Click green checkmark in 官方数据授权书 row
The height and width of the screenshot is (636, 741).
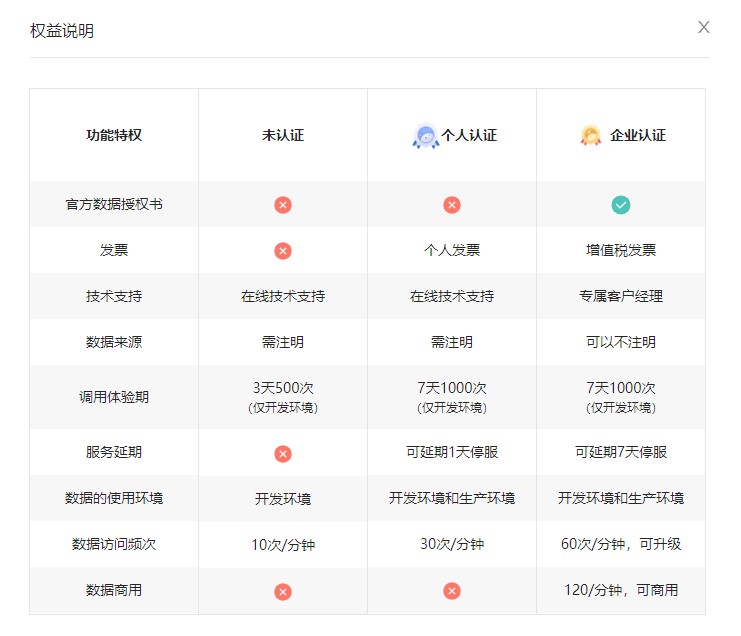pos(621,205)
